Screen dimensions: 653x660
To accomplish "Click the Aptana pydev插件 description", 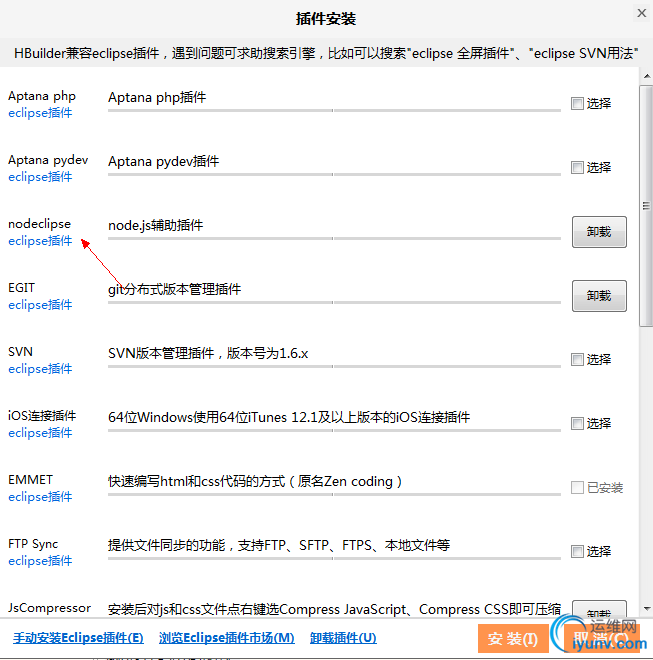I will (163, 162).
